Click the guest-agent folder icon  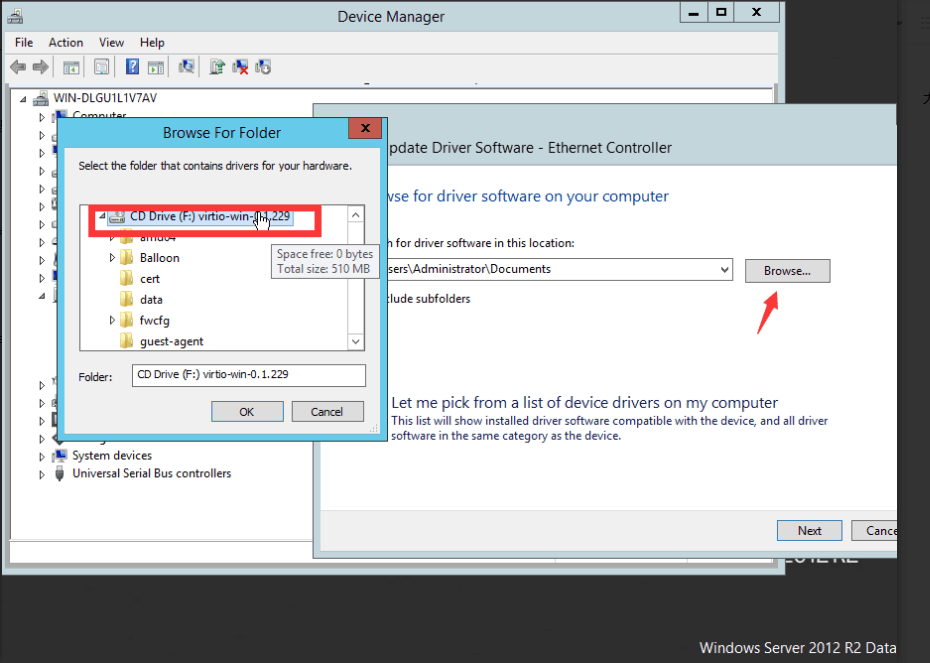point(126,341)
